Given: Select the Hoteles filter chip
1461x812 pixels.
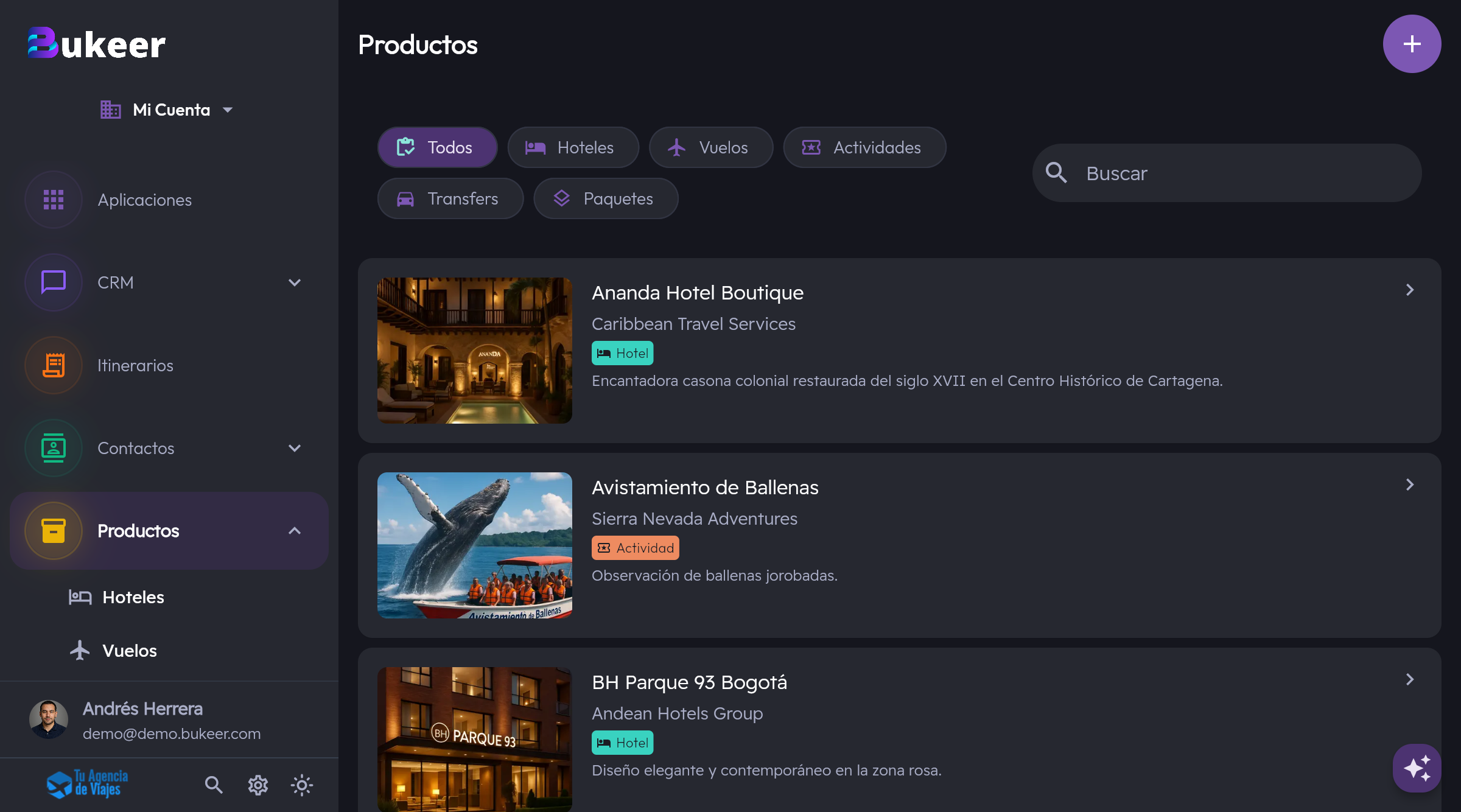Looking at the screenshot, I should point(573,147).
